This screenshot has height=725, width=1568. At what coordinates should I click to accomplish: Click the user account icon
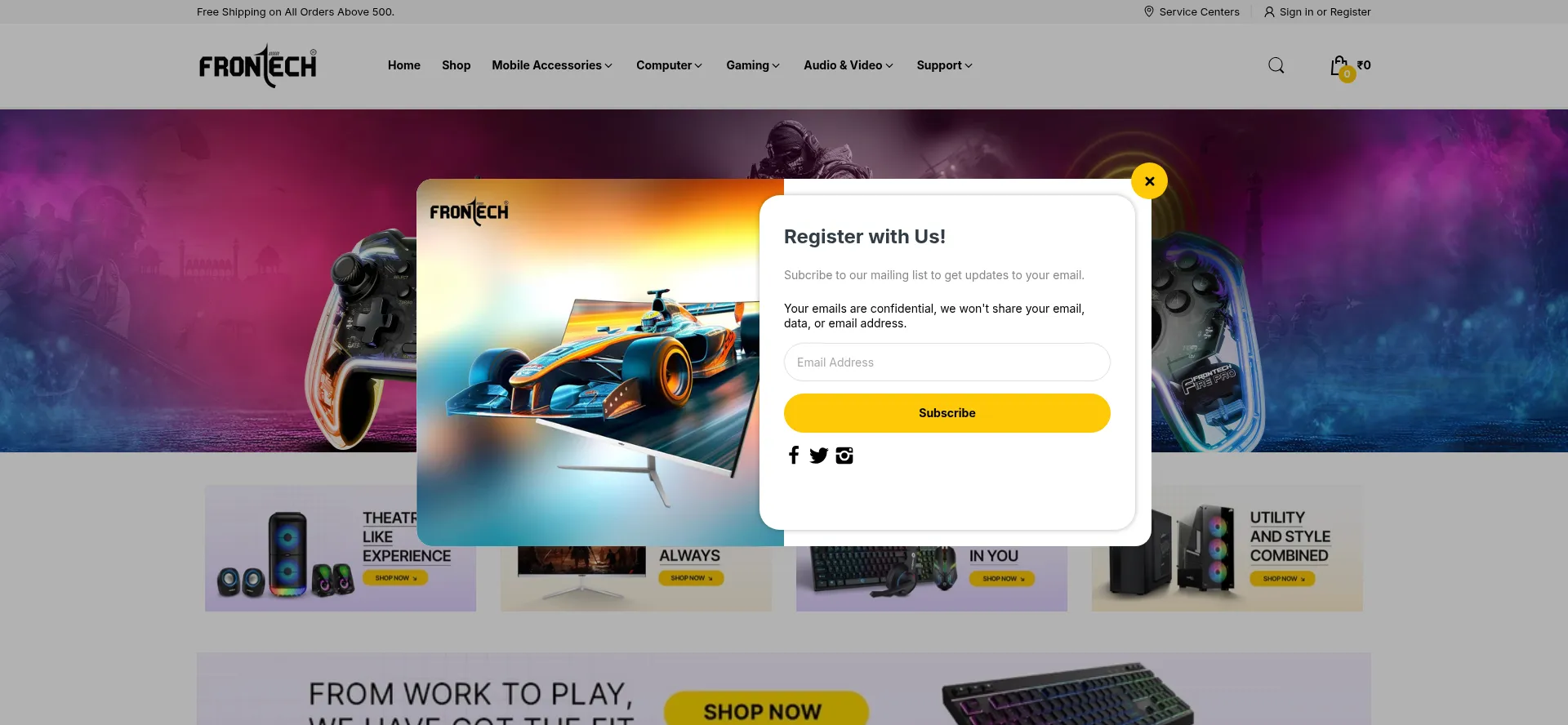tap(1269, 11)
